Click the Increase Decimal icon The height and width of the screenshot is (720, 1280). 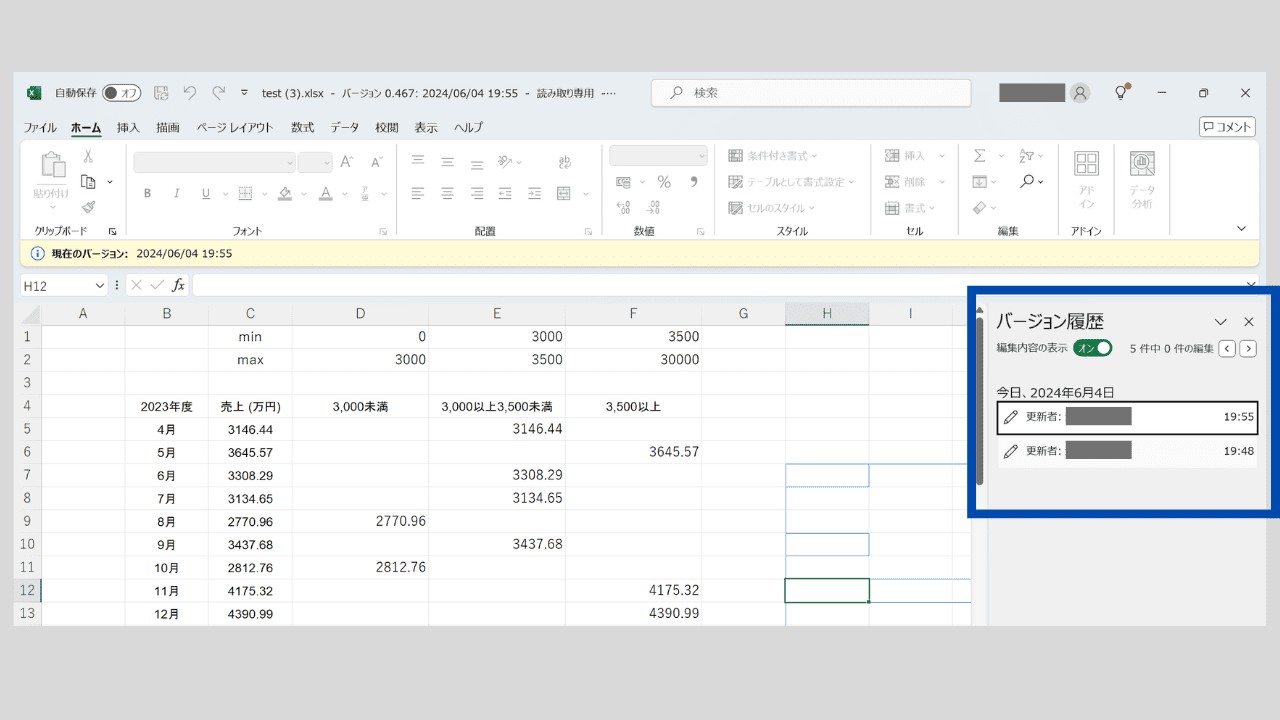point(623,208)
